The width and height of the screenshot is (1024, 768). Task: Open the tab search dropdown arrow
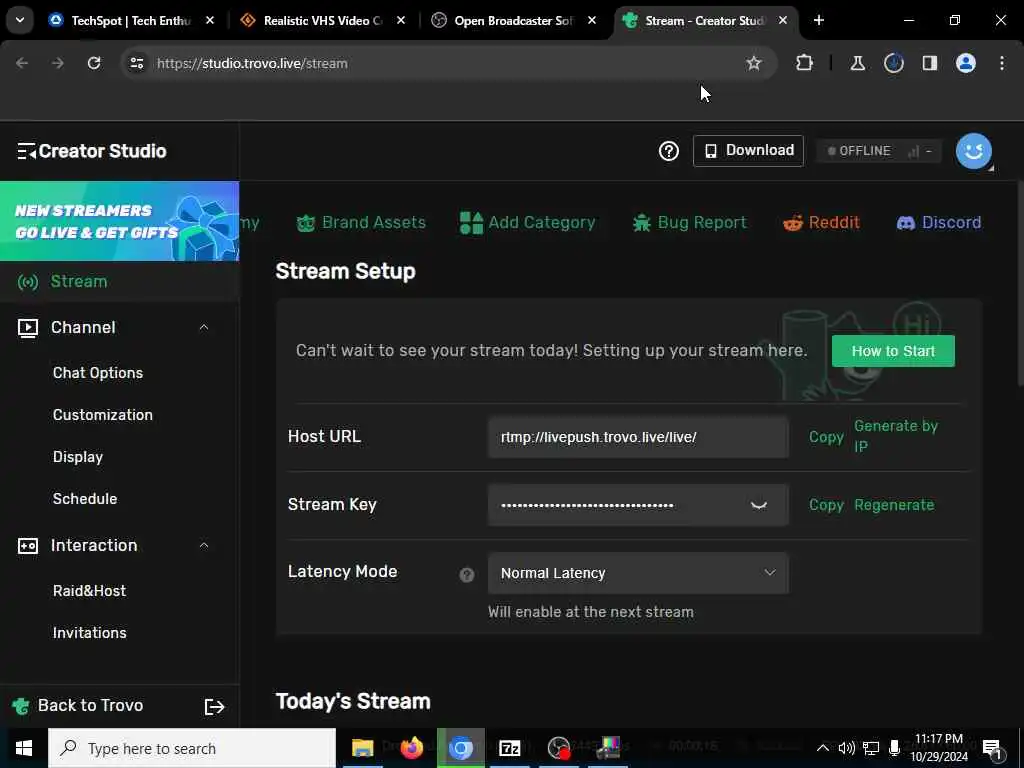20,20
